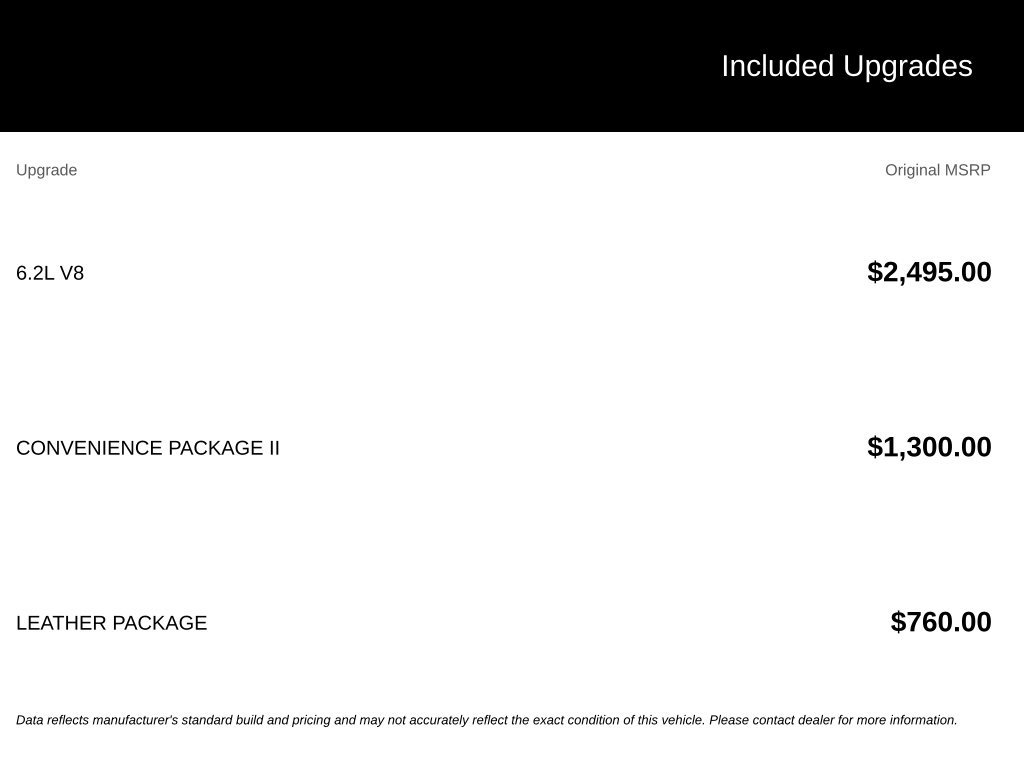Image resolution: width=1024 pixels, height=768 pixels.
Task: Select the Upgrade column header
Action: [46, 170]
